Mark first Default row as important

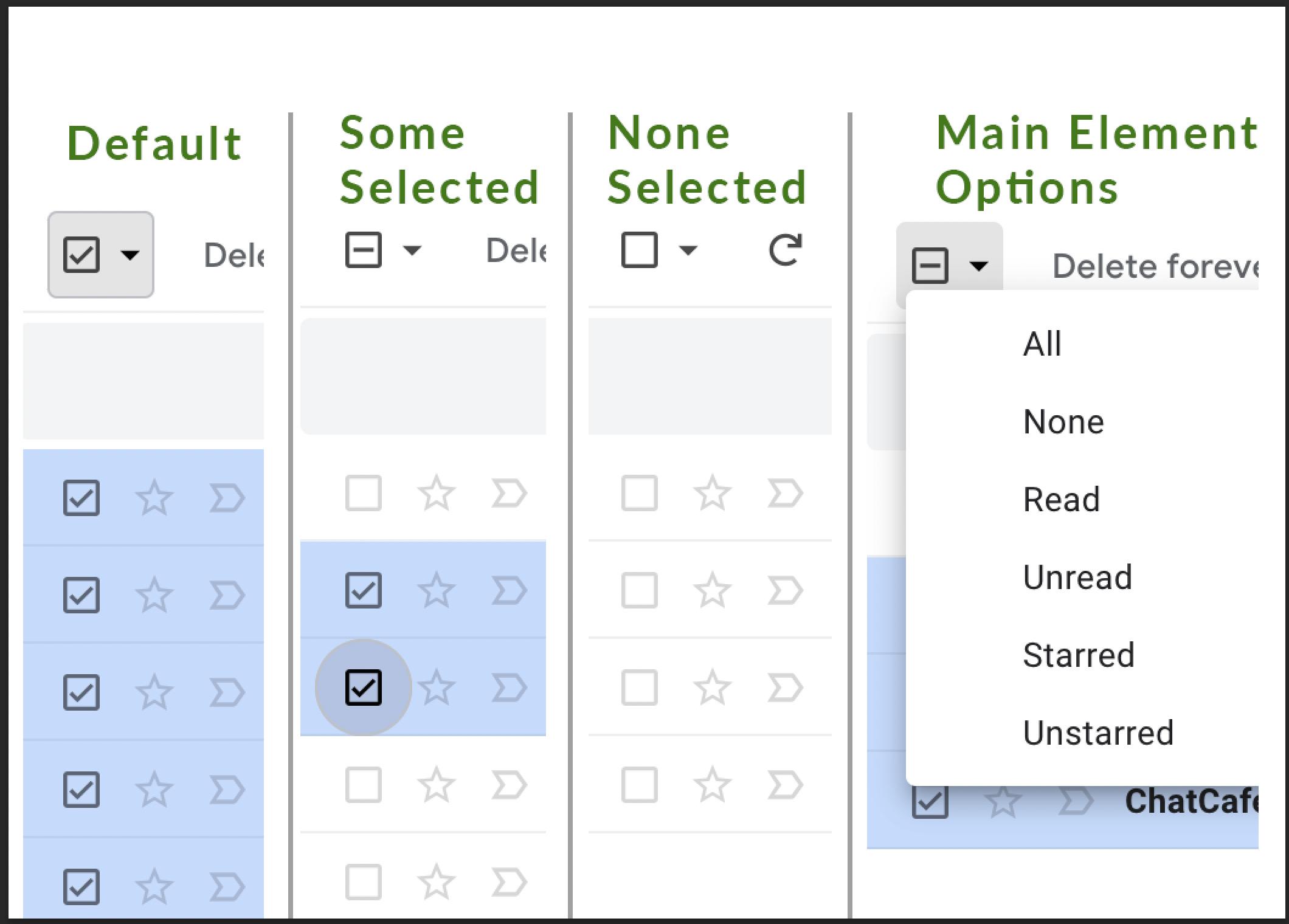point(227,498)
